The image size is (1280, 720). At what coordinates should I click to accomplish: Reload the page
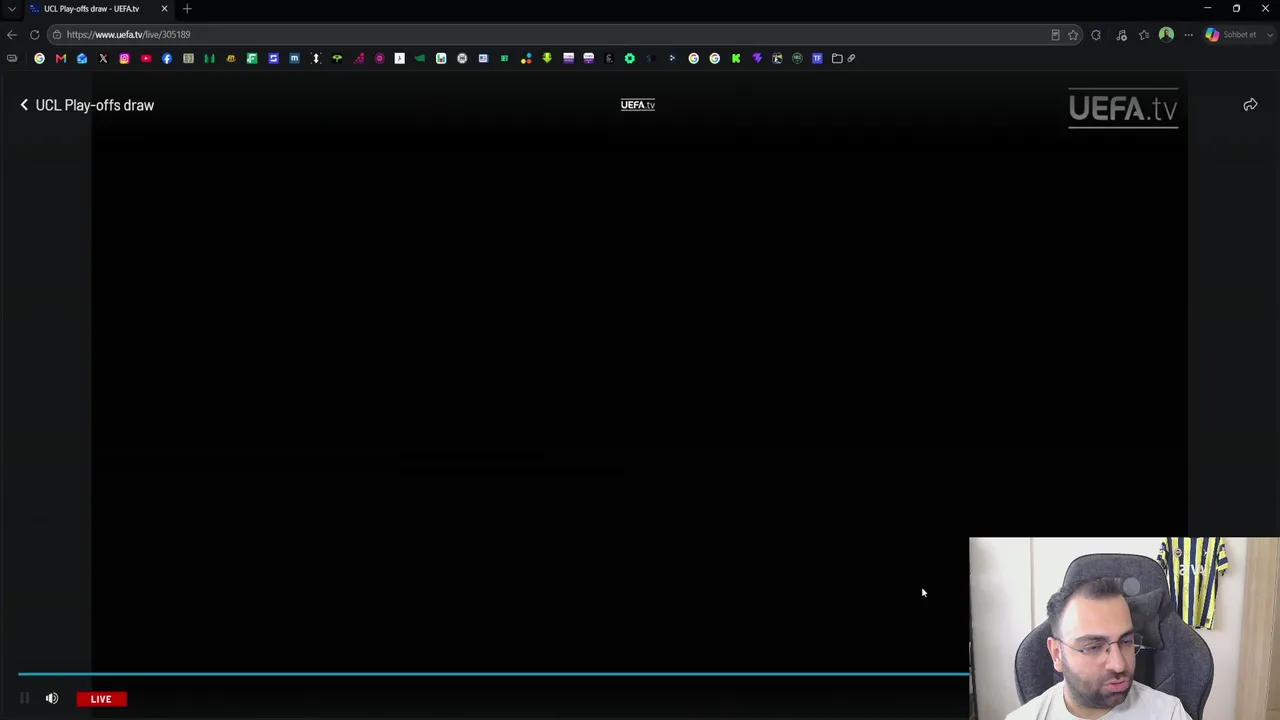(34, 34)
